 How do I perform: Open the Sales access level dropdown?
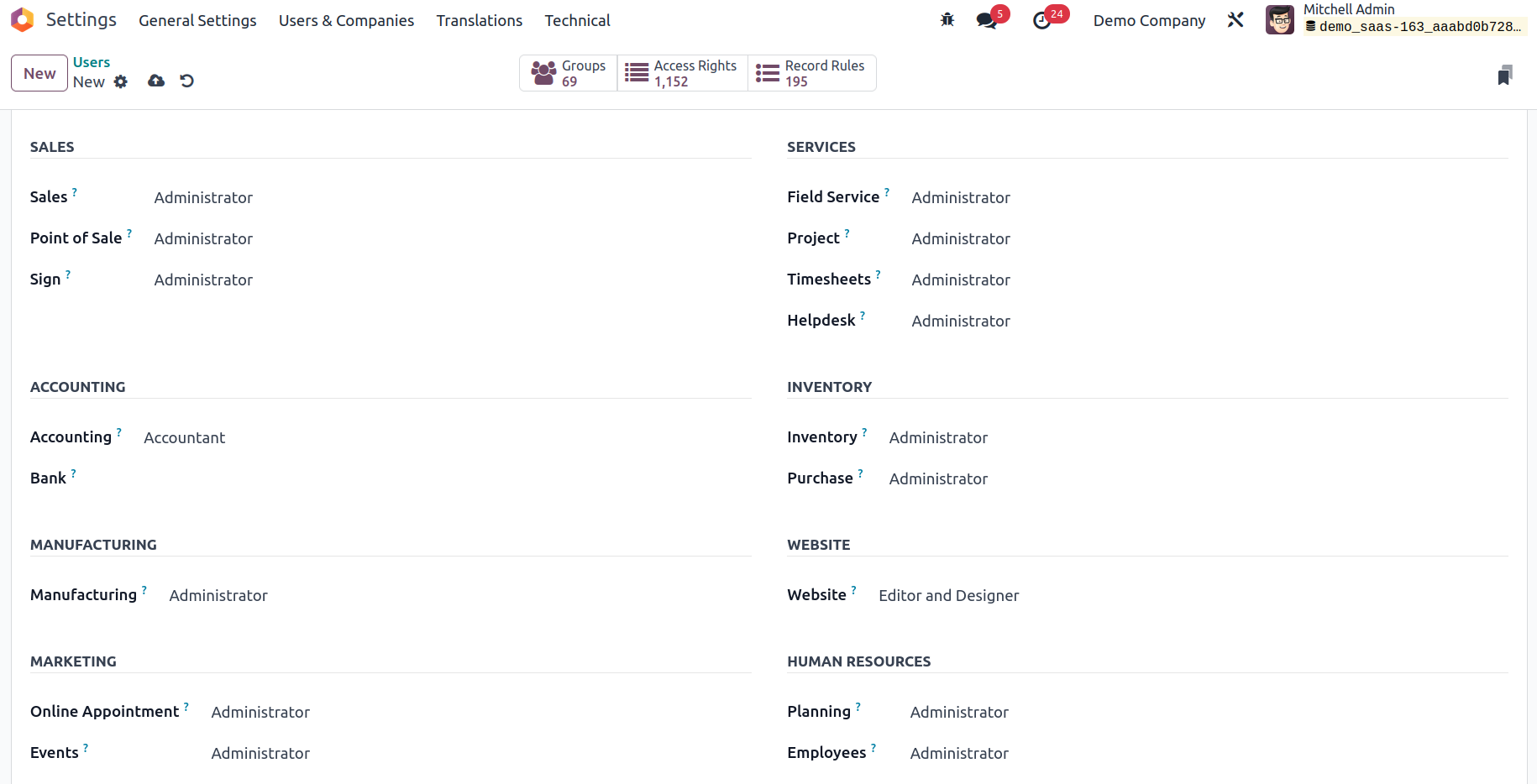[452, 197]
